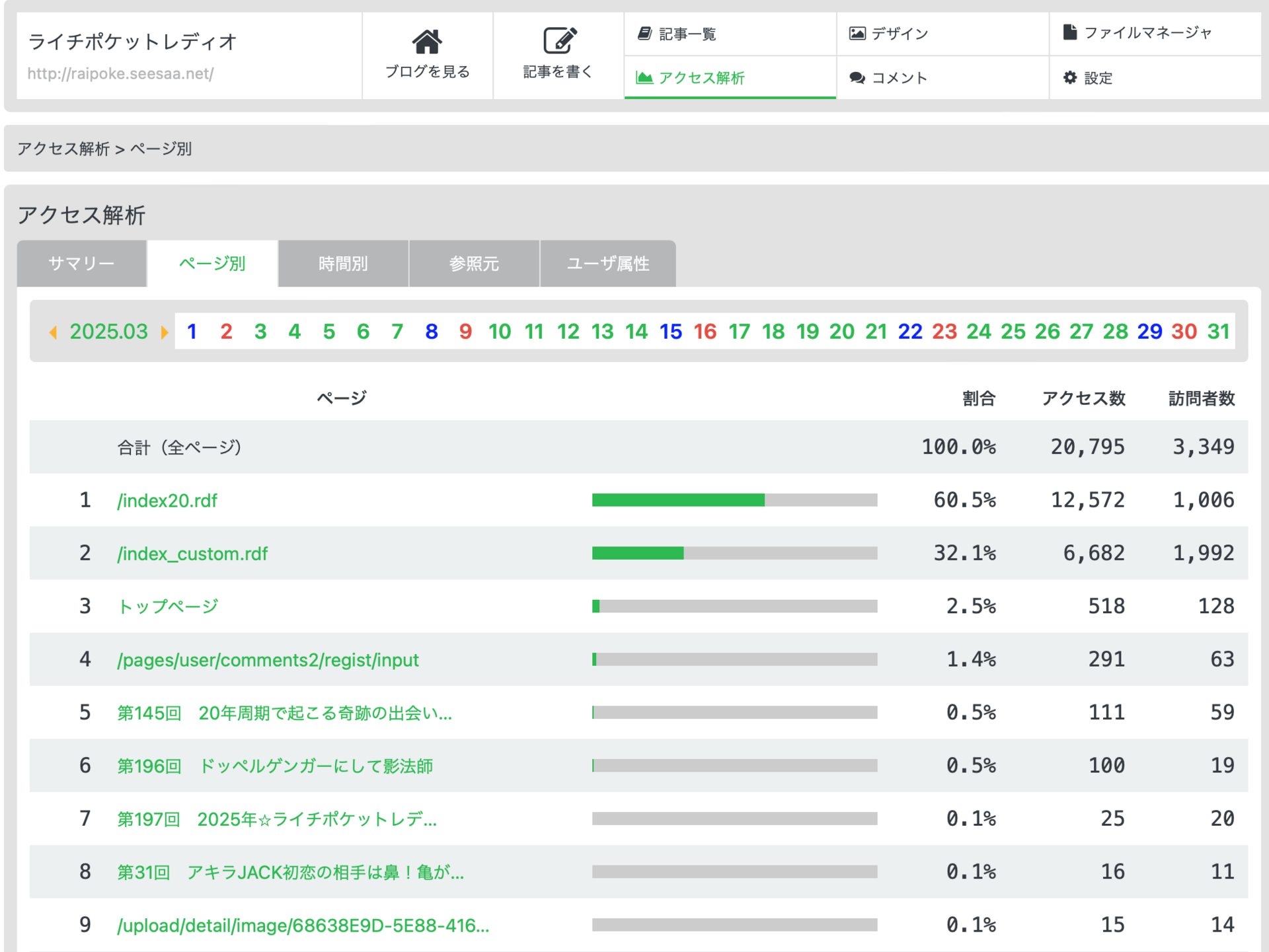1269x952 pixels.
Task: Open the 第31回 アキラJACK article link
Action: click(291, 872)
